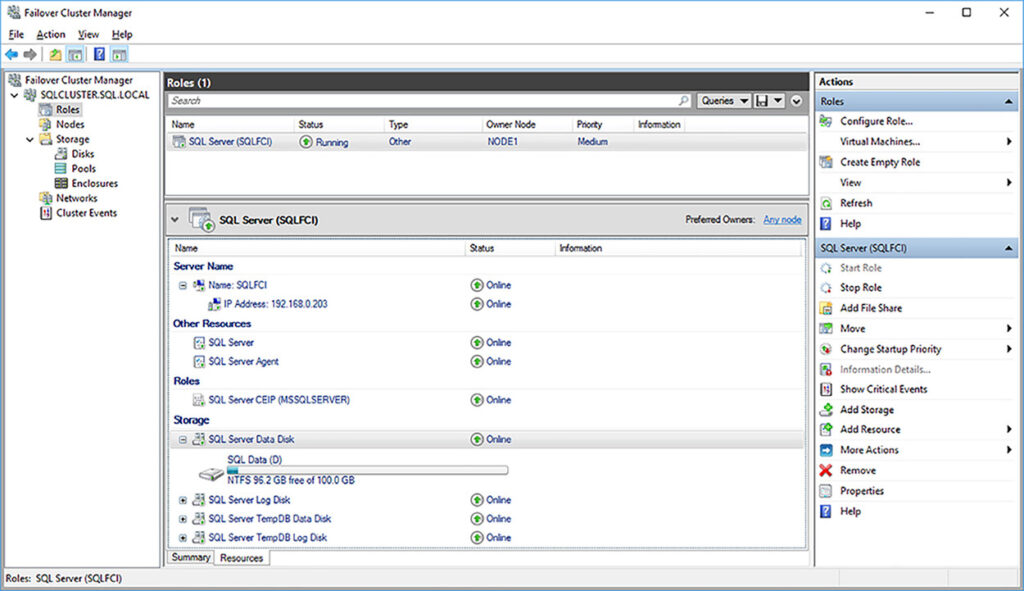Open the save query dropdown arrow
1024x591 pixels.
click(778, 101)
